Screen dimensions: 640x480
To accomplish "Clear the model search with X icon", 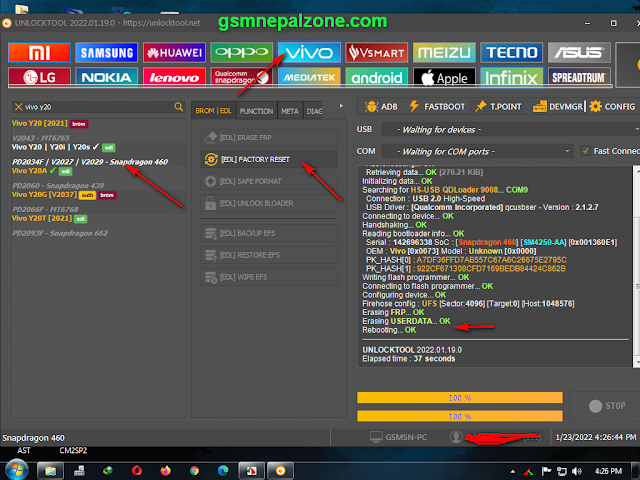I will click(18, 107).
